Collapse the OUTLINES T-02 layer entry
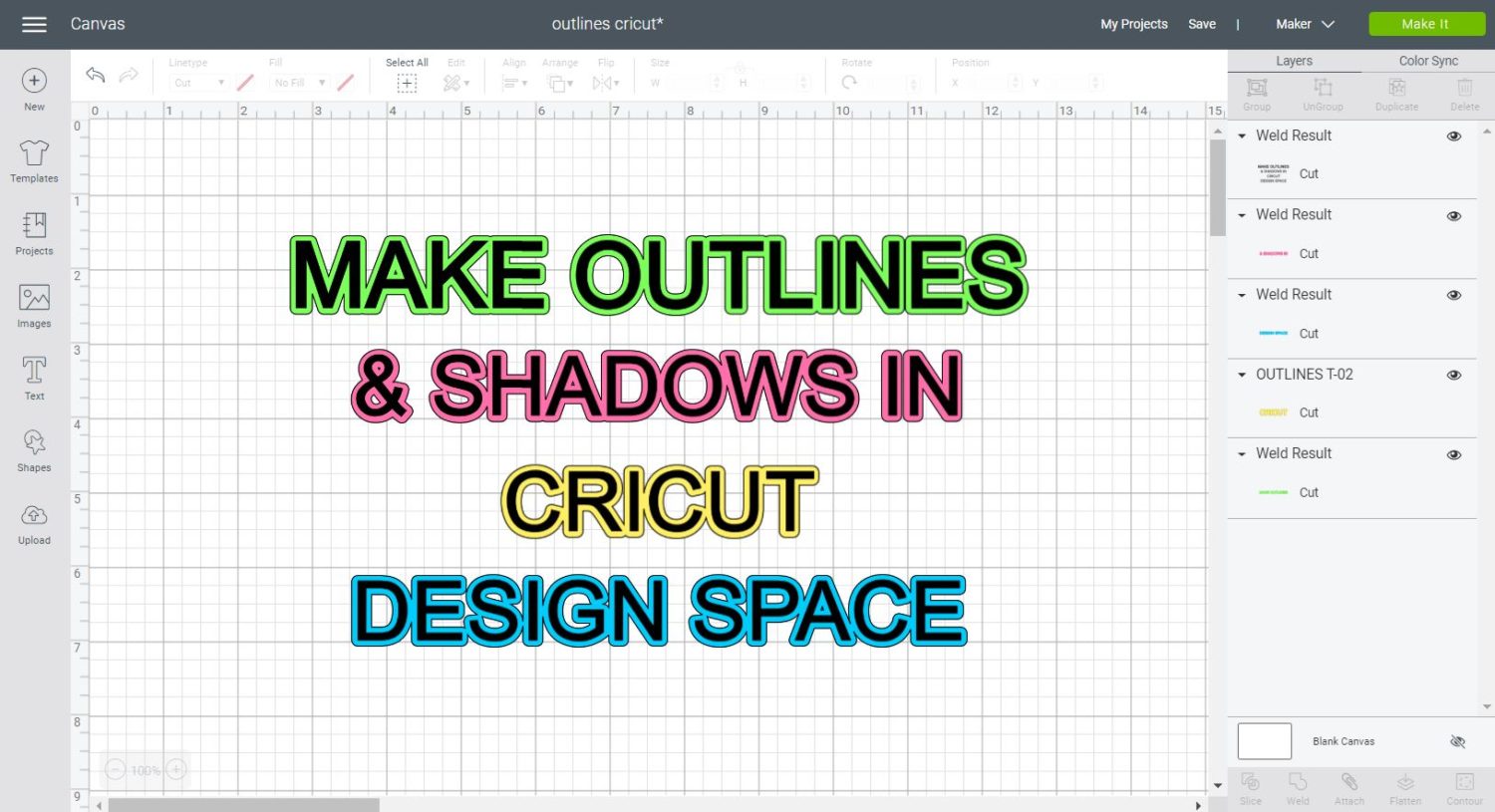The width and height of the screenshot is (1495, 812). click(1241, 375)
